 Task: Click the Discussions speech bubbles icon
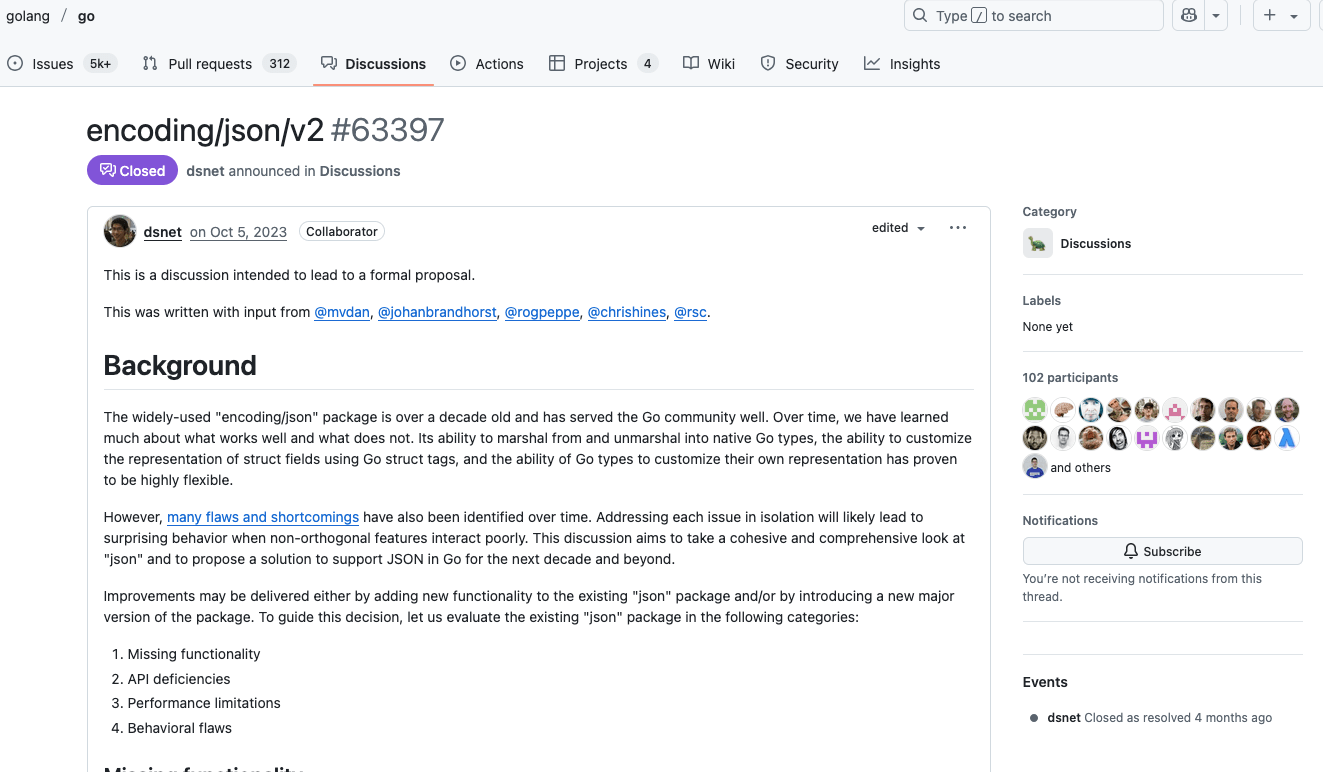[x=329, y=63]
